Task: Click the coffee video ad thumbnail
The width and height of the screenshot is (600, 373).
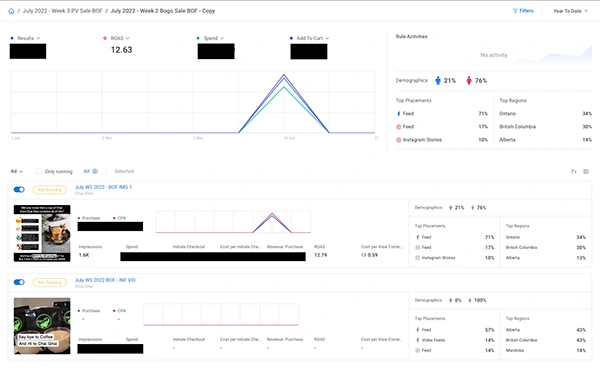Action: pyautogui.click(x=42, y=326)
